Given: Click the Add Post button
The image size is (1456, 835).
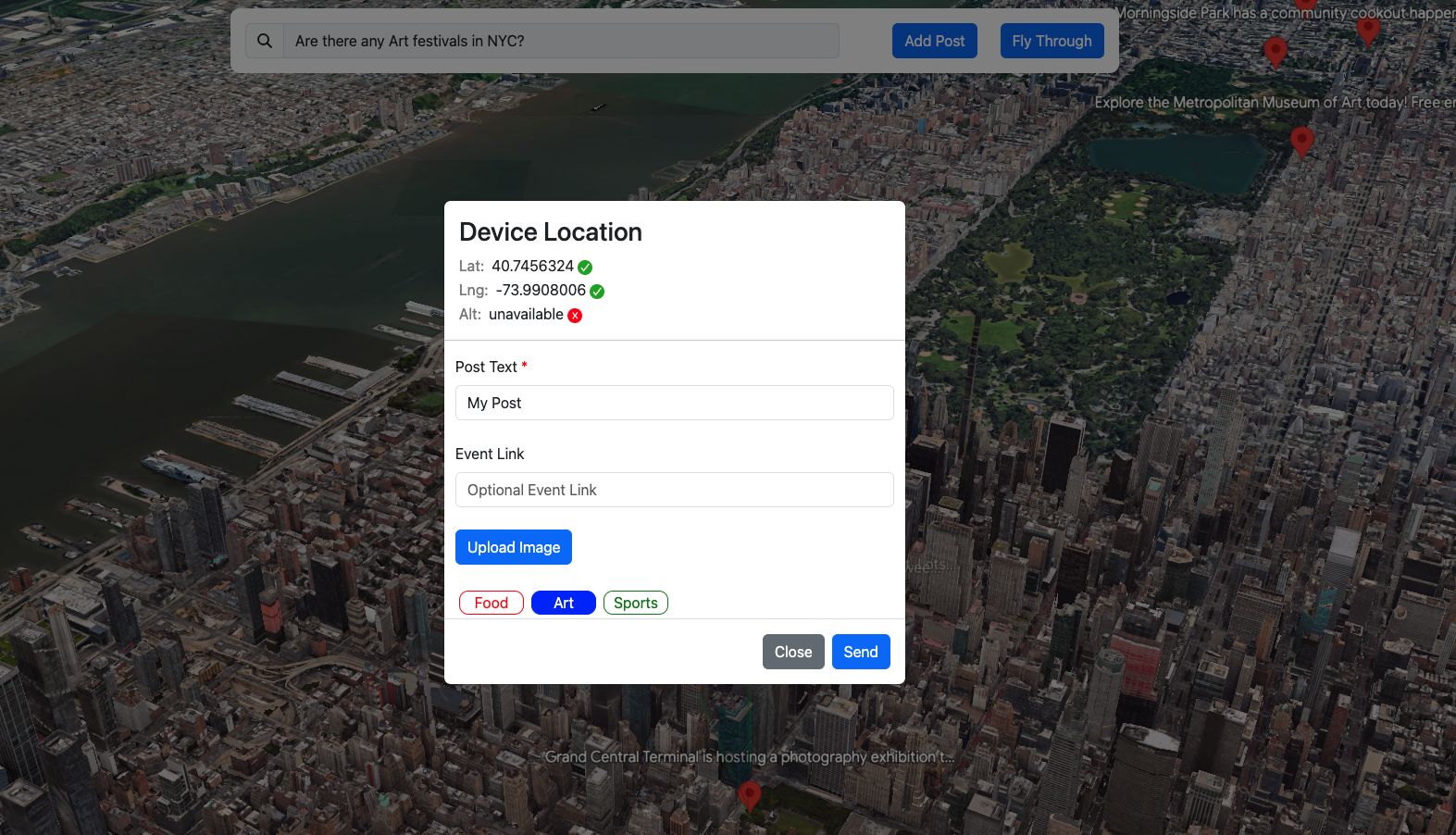Looking at the screenshot, I should (935, 41).
